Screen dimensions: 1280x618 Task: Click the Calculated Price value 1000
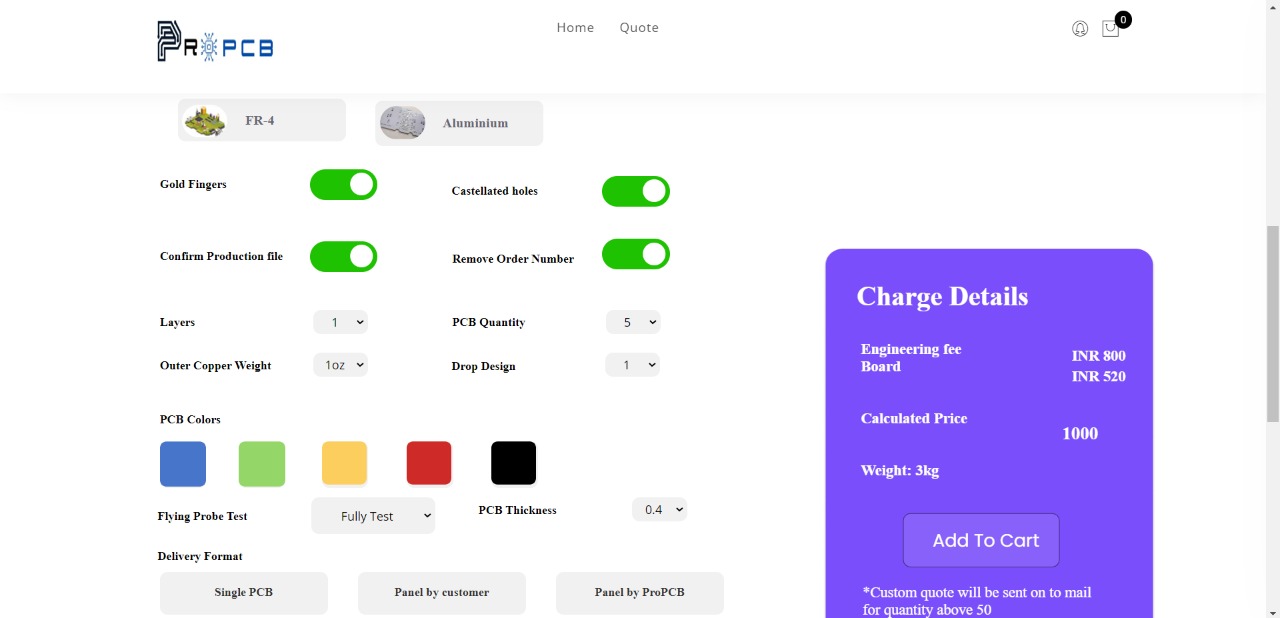[1080, 434]
